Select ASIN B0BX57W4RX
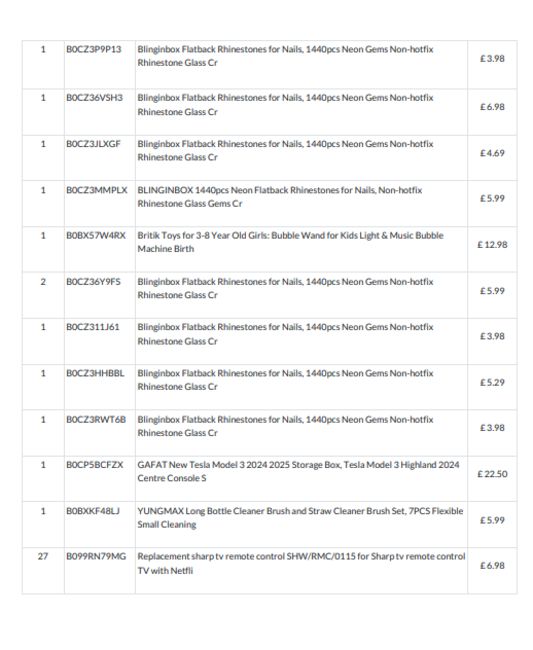 [96, 235]
